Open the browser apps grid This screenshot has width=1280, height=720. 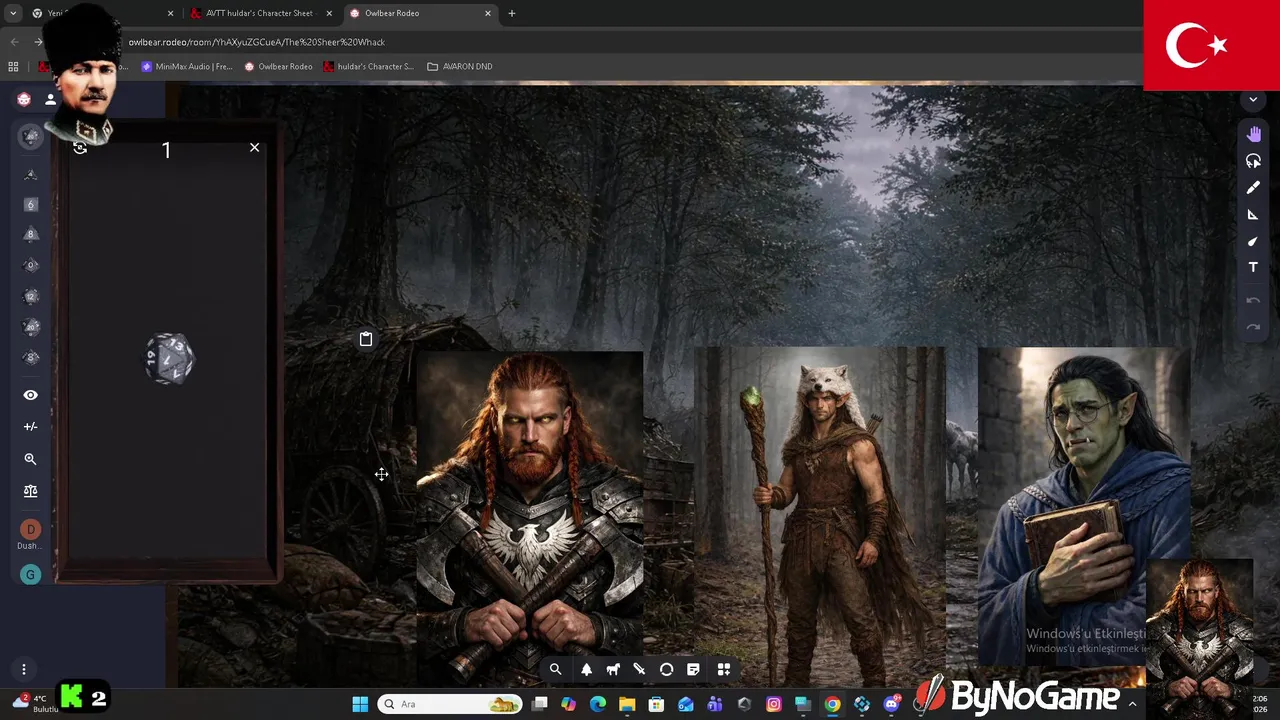[13, 66]
